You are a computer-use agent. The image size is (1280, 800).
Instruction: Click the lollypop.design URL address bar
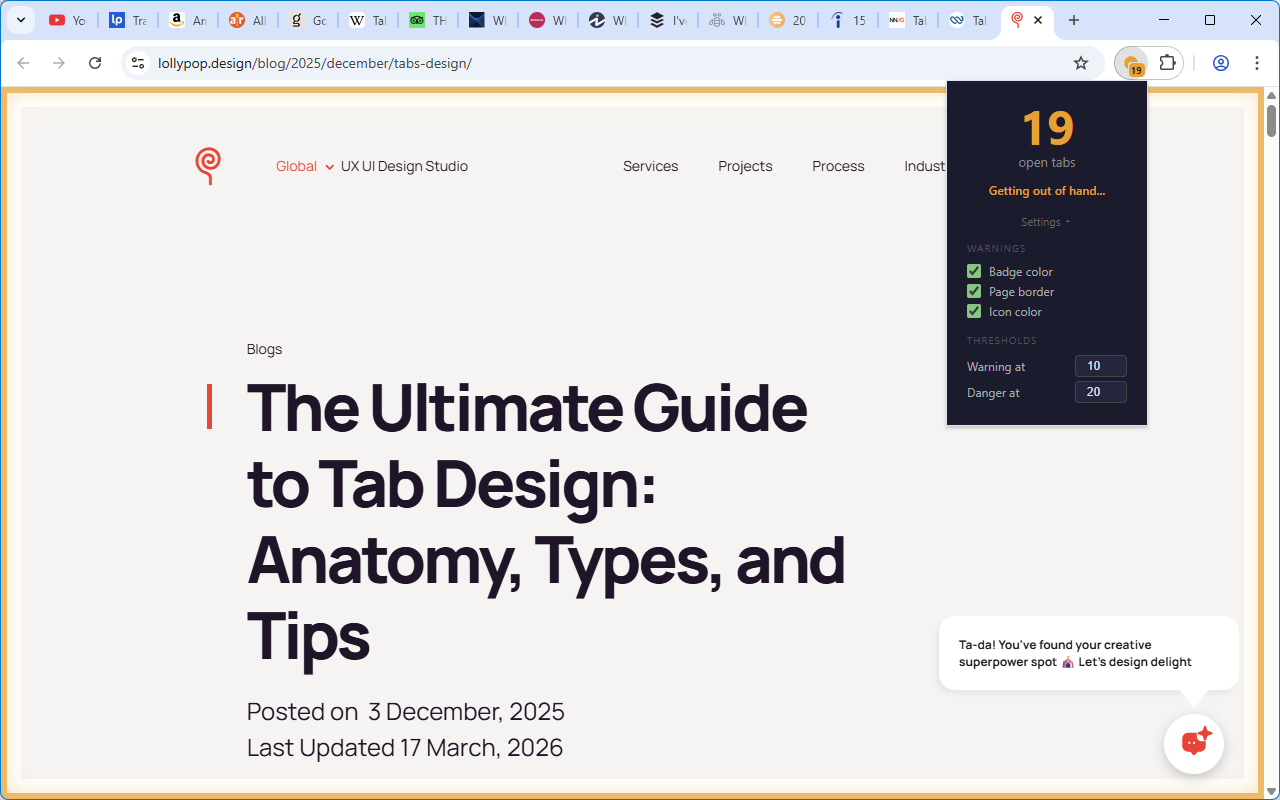[315, 63]
